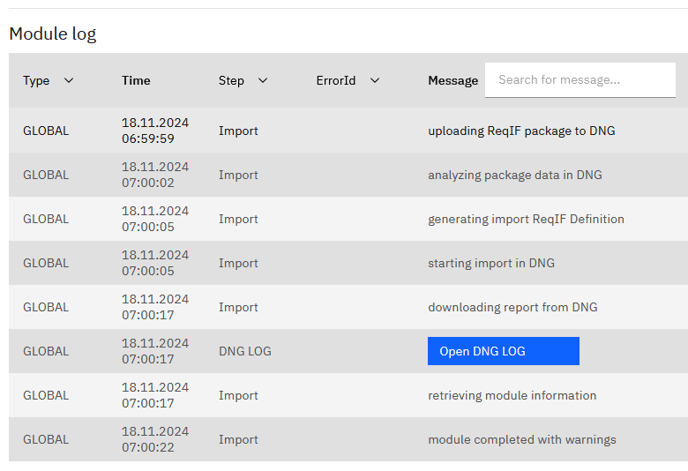This screenshot has width=688, height=471.
Task: Select the 'analyzing package data in DNG' entry
Action: [x=515, y=175]
